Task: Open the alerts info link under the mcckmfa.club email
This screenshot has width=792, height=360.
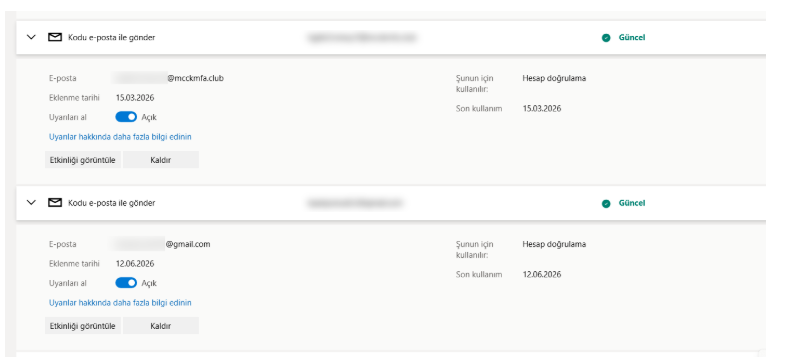Action: (x=120, y=137)
